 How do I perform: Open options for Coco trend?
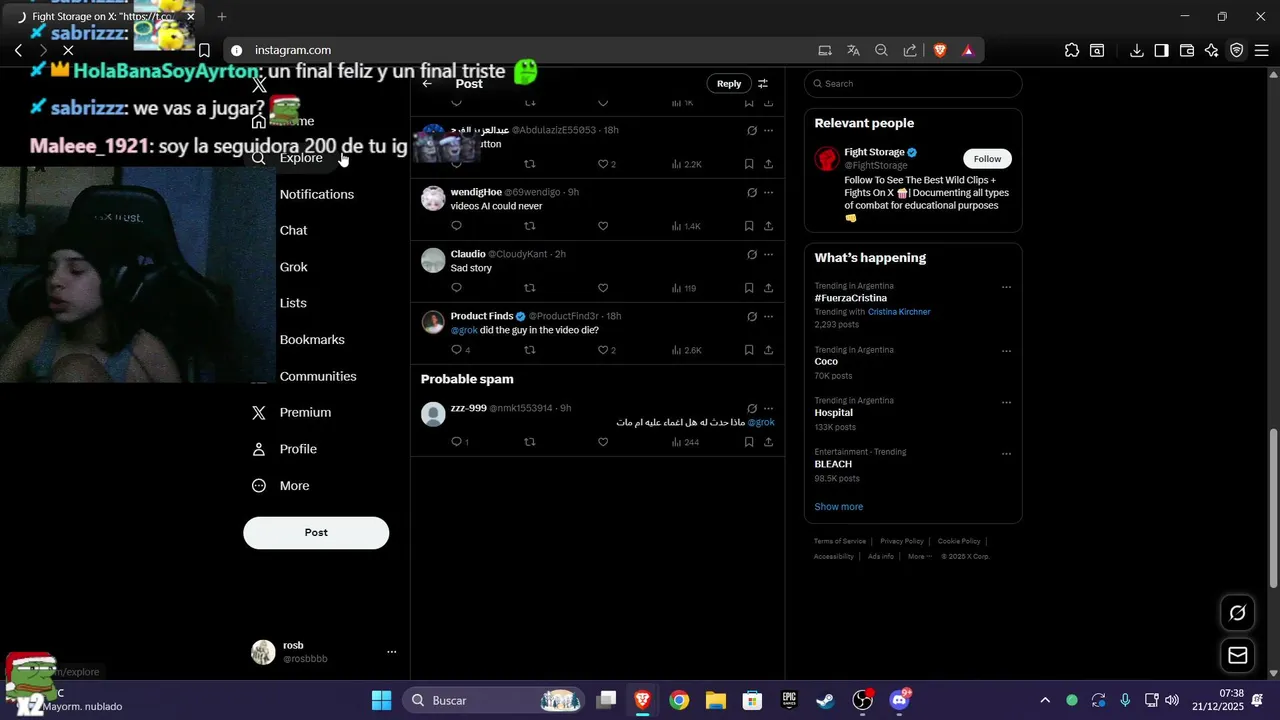coord(1006,351)
